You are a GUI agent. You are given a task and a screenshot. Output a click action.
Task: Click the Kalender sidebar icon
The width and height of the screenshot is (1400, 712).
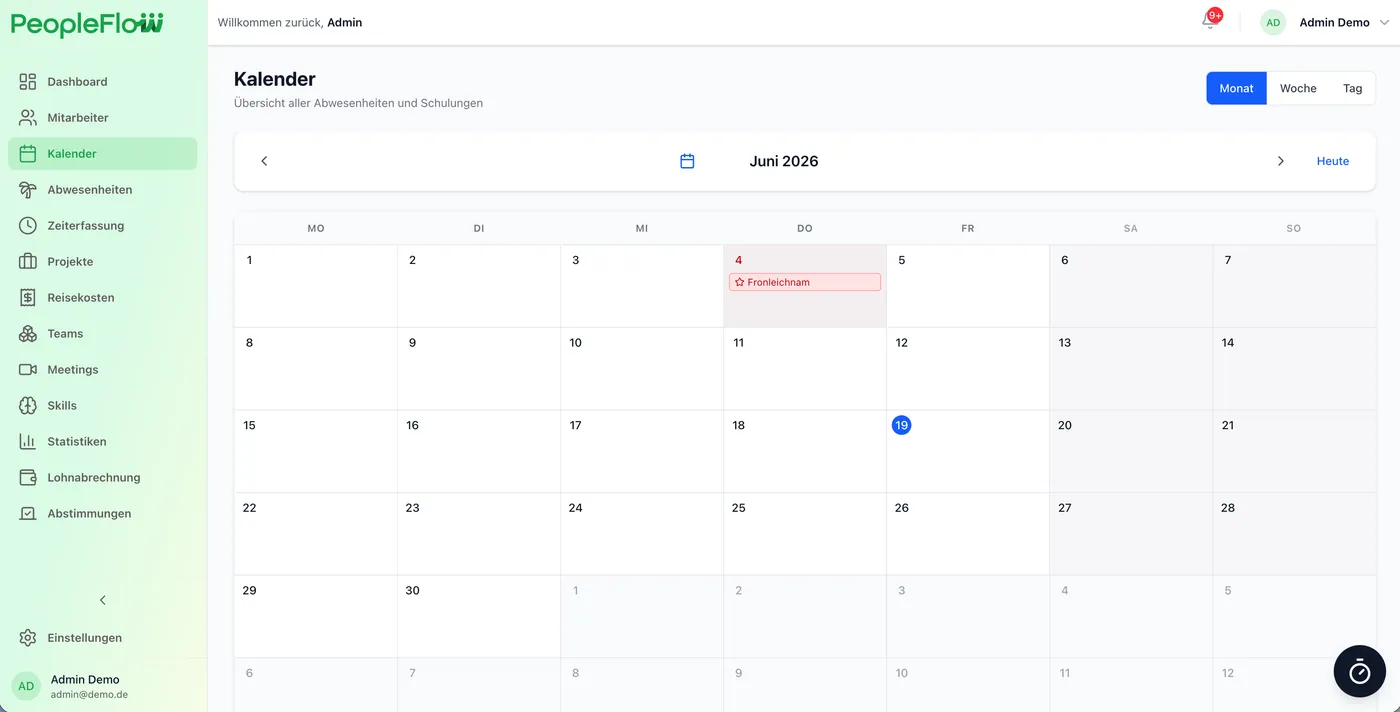(x=28, y=154)
